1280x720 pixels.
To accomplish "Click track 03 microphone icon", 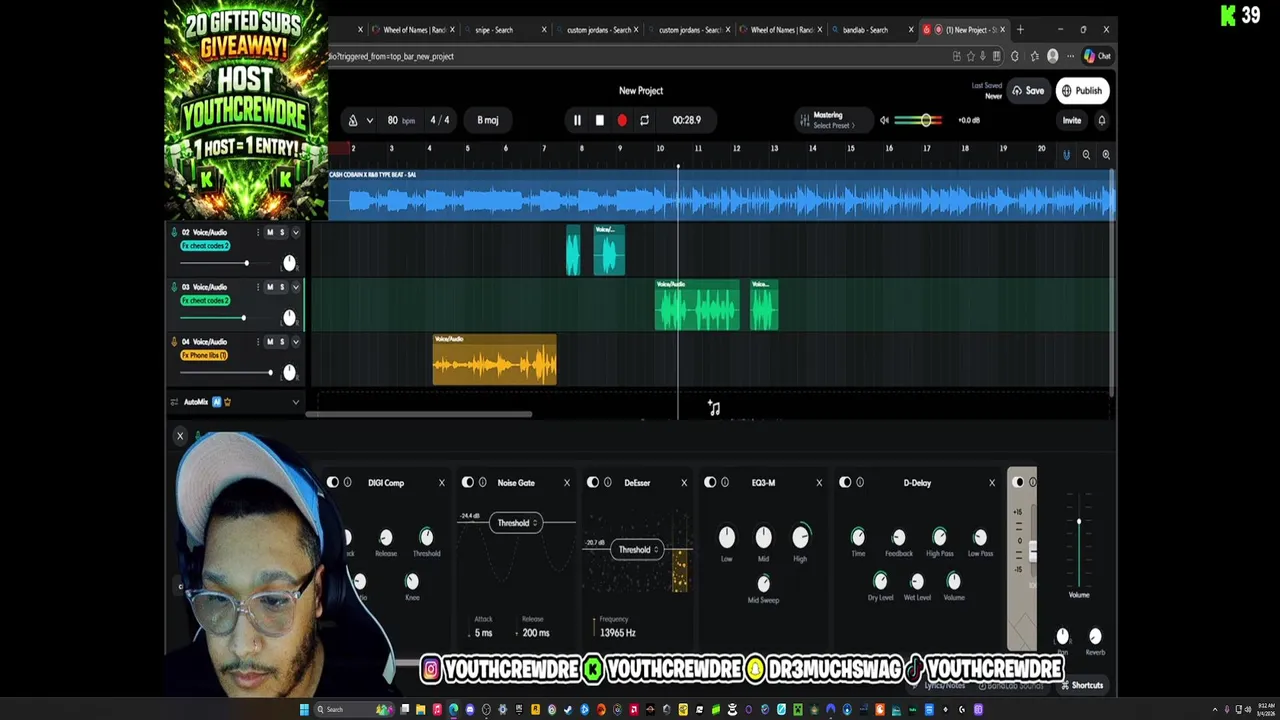I will click(174, 287).
